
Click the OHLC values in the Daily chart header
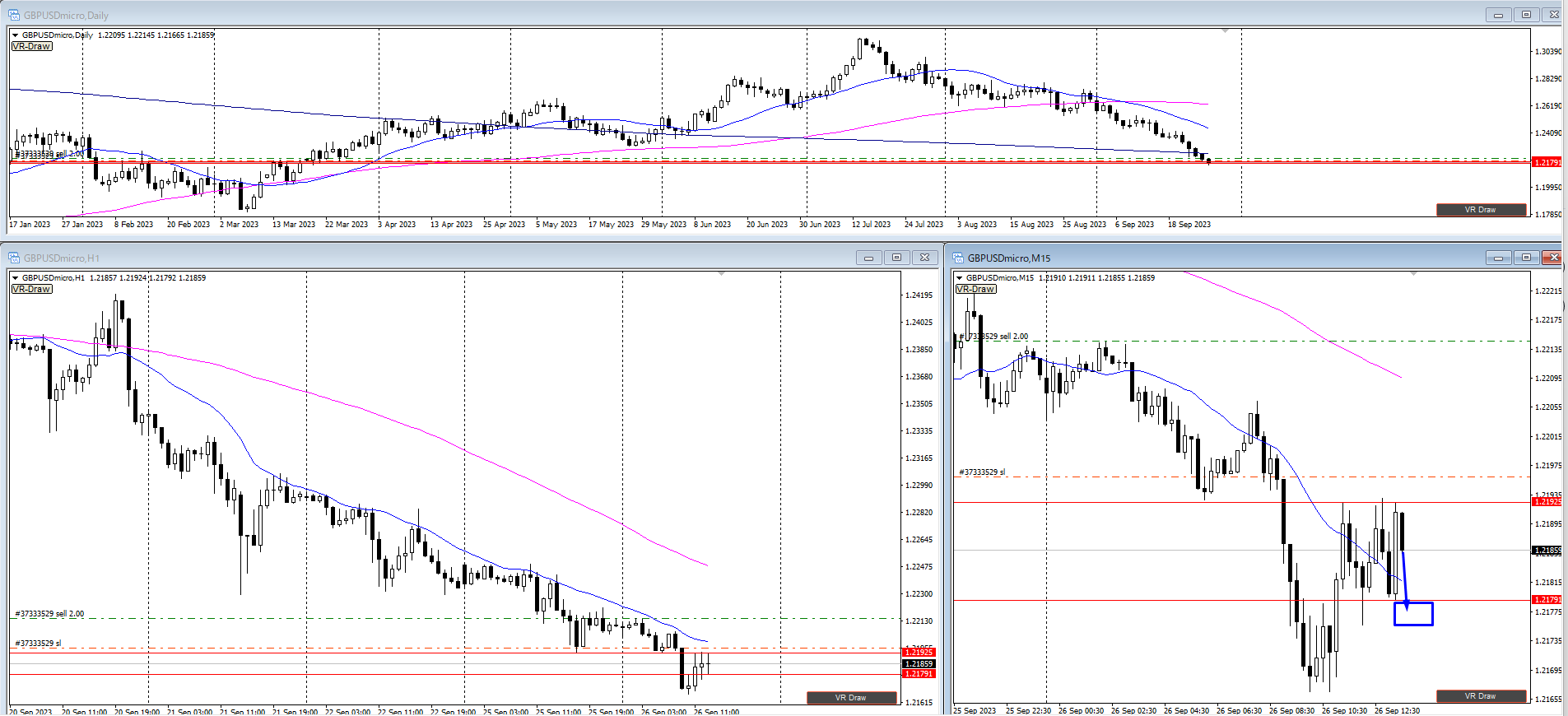[x=156, y=35]
